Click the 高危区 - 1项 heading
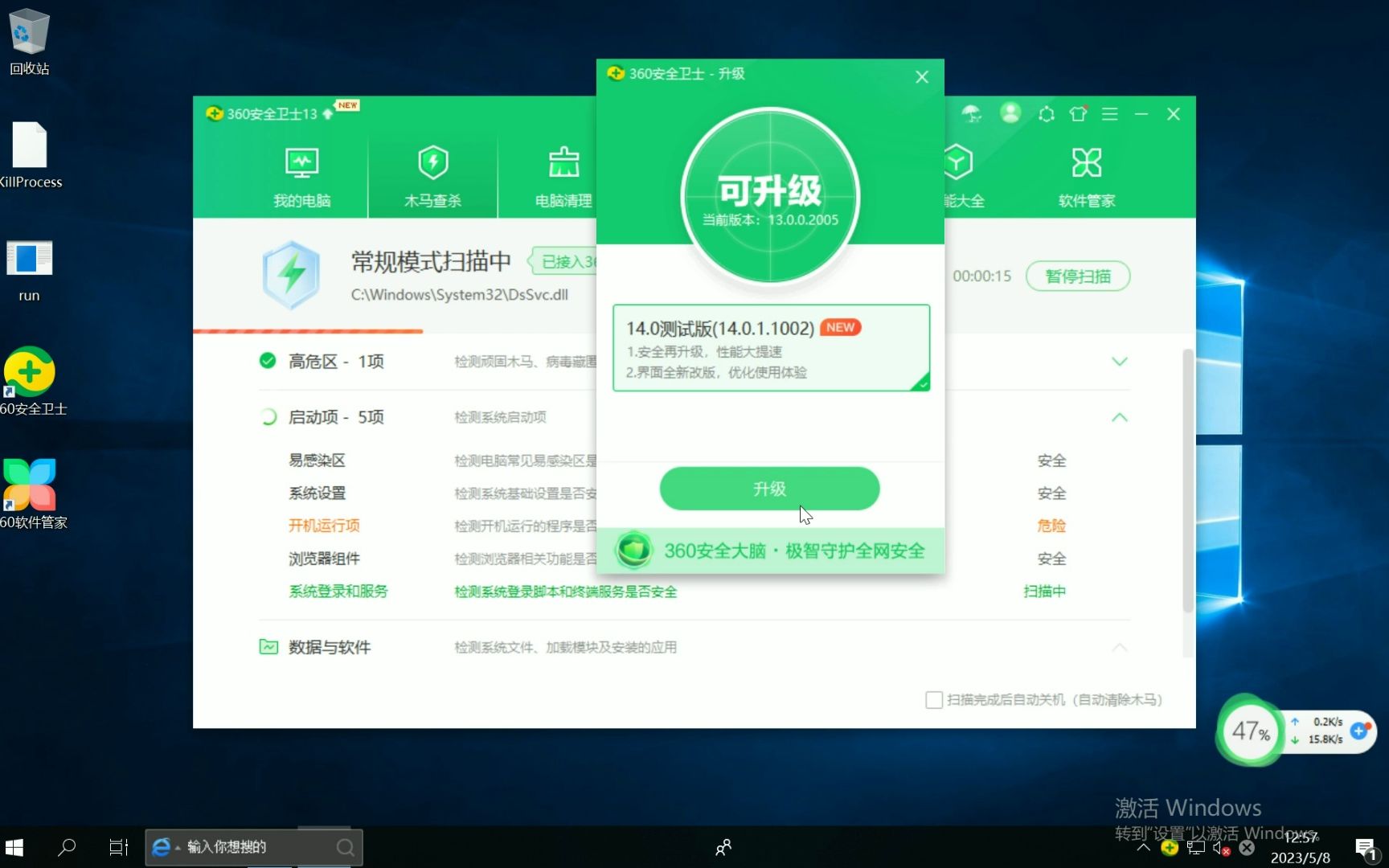The image size is (1389, 868). point(336,362)
